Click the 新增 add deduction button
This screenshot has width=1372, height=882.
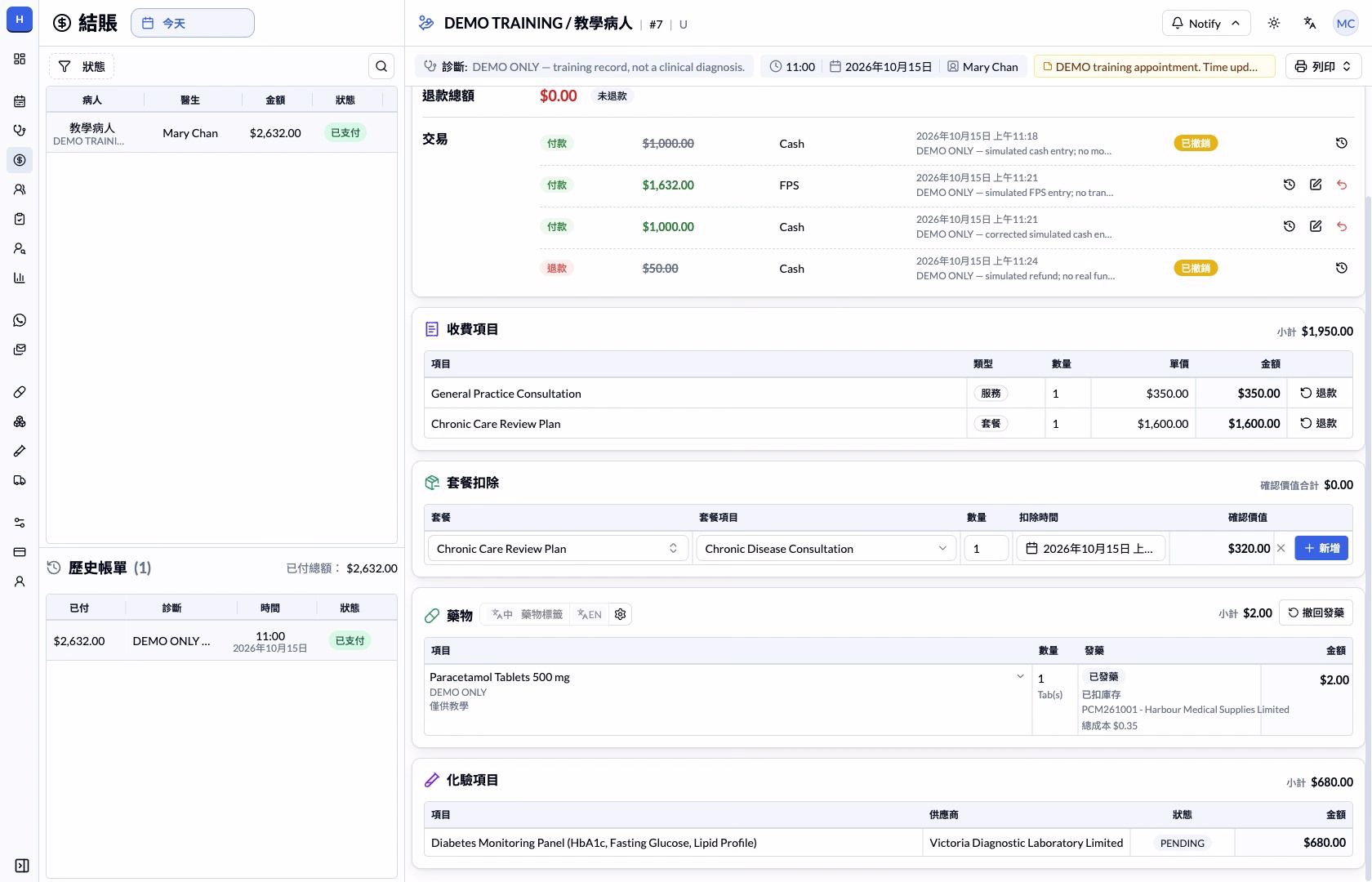pyautogui.click(x=1321, y=548)
